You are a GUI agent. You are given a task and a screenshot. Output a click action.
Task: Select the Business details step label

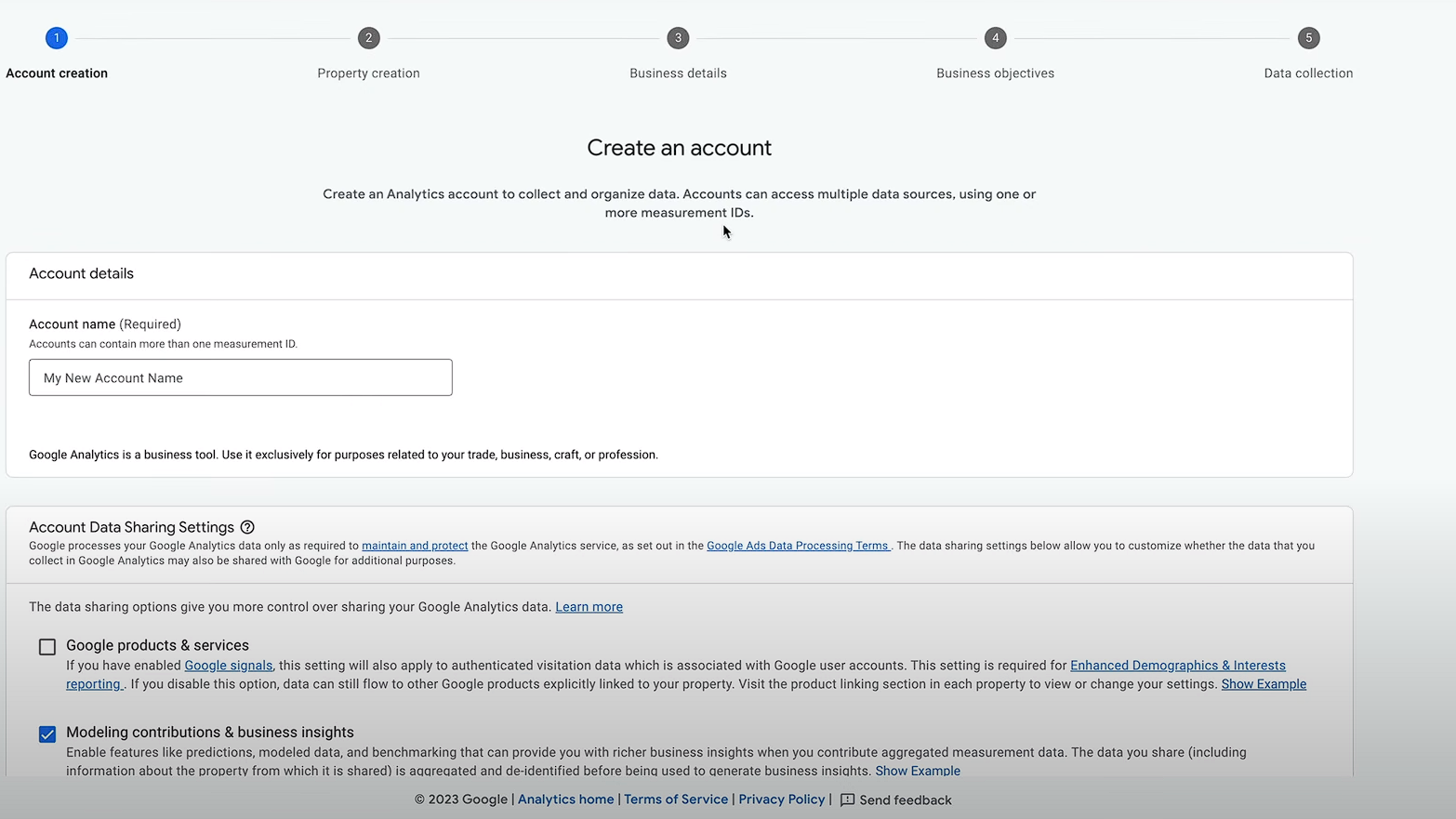coord(678,73)
